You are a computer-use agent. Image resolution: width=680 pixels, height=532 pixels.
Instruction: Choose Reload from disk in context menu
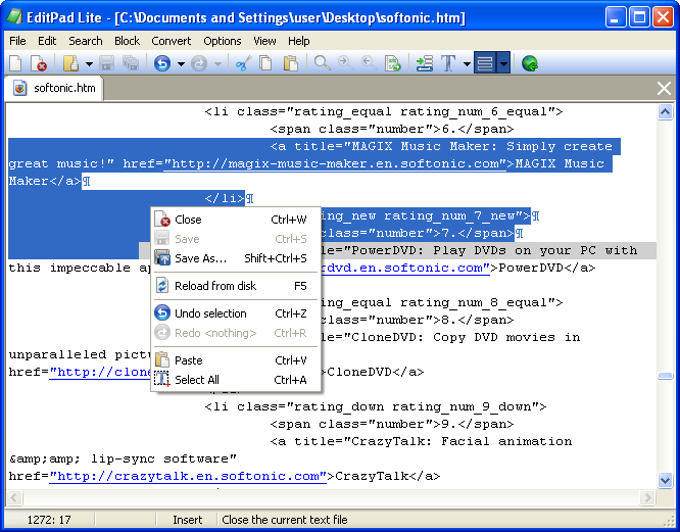(x=235, y=286)
